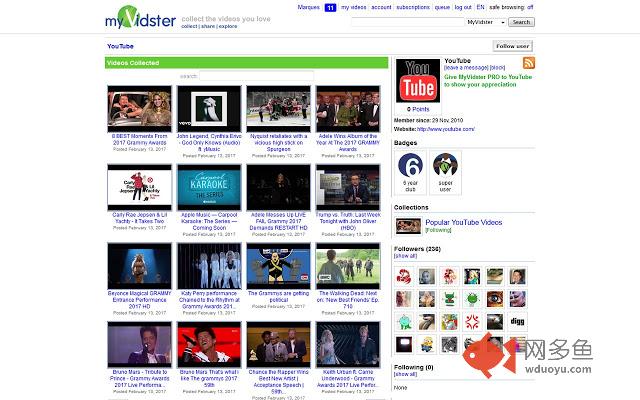Click The Grammys are getting political title

coord(278,296)
